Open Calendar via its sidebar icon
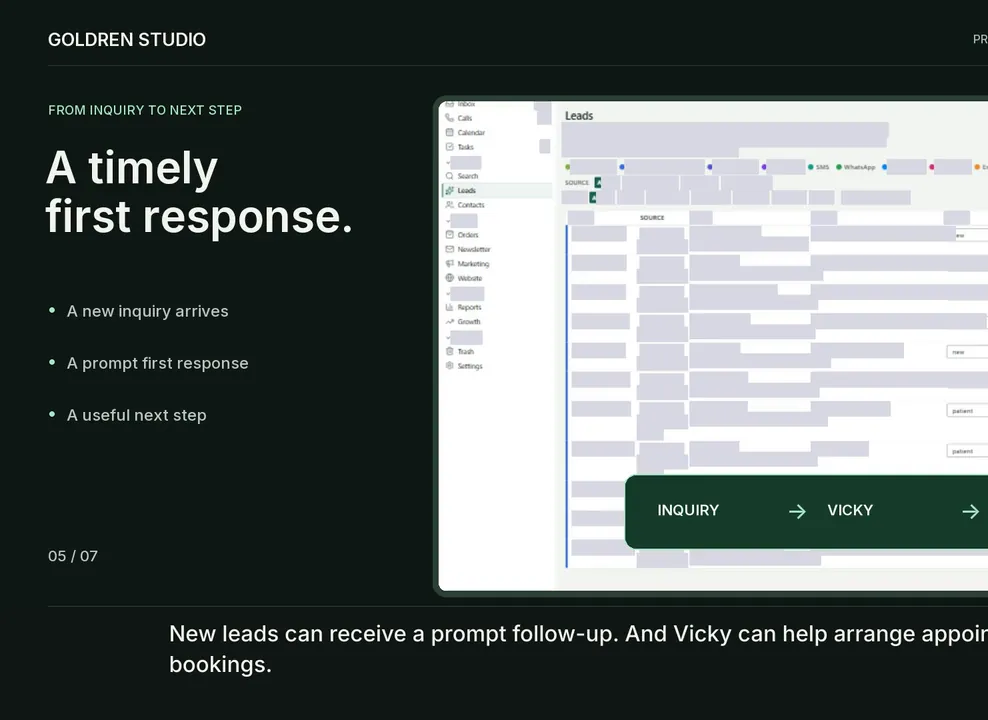Image resolution: width=988 pixels, height=720 pixels. coord(449,132)
